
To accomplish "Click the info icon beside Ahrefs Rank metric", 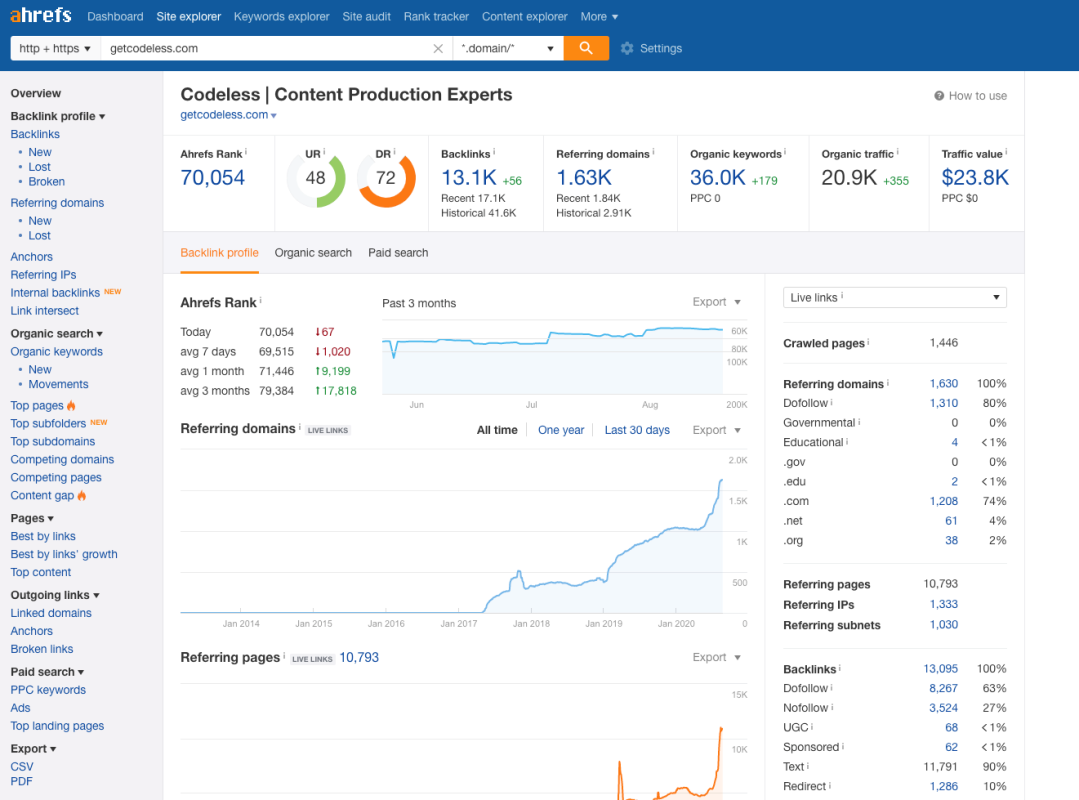I will tap(246, 153).
